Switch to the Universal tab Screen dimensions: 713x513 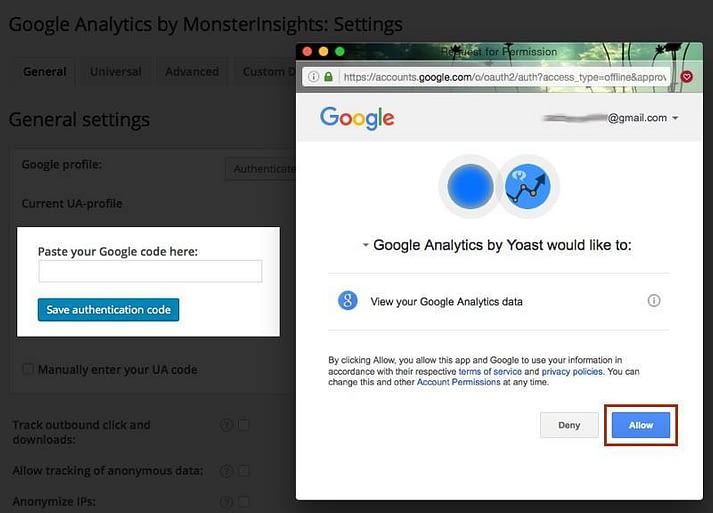point(115,72)
